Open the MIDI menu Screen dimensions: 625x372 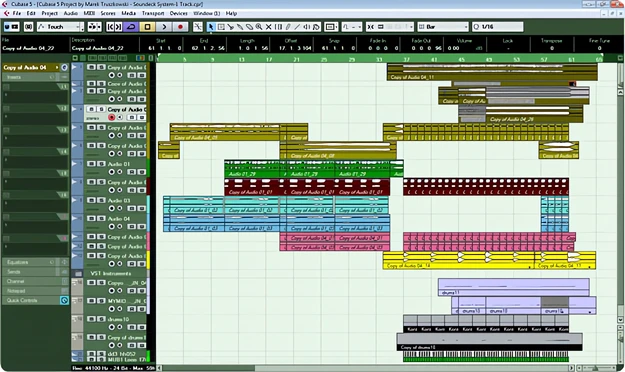coord(89,13)
